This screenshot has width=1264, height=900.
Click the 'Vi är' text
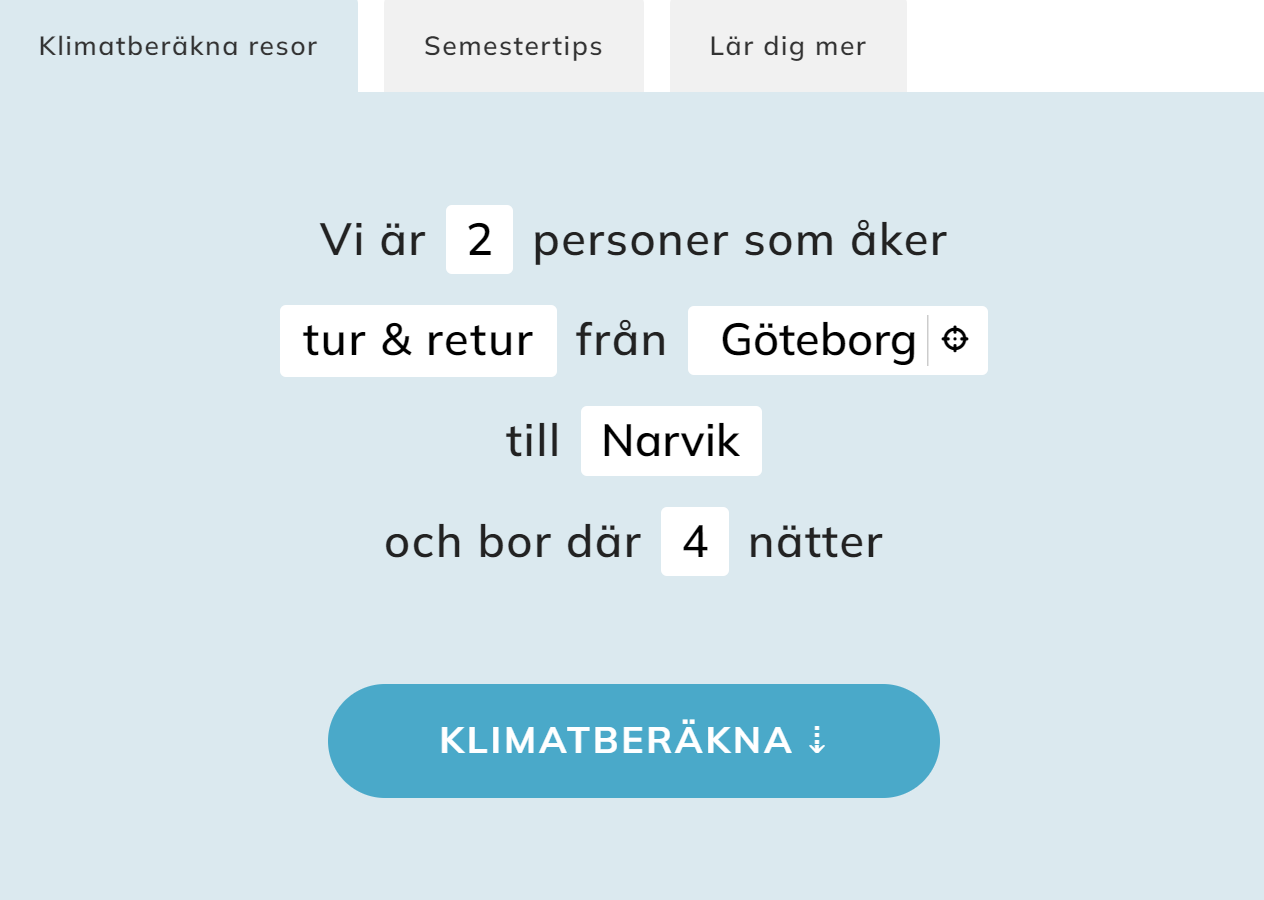pyautogui.click(x=373, y=240)
